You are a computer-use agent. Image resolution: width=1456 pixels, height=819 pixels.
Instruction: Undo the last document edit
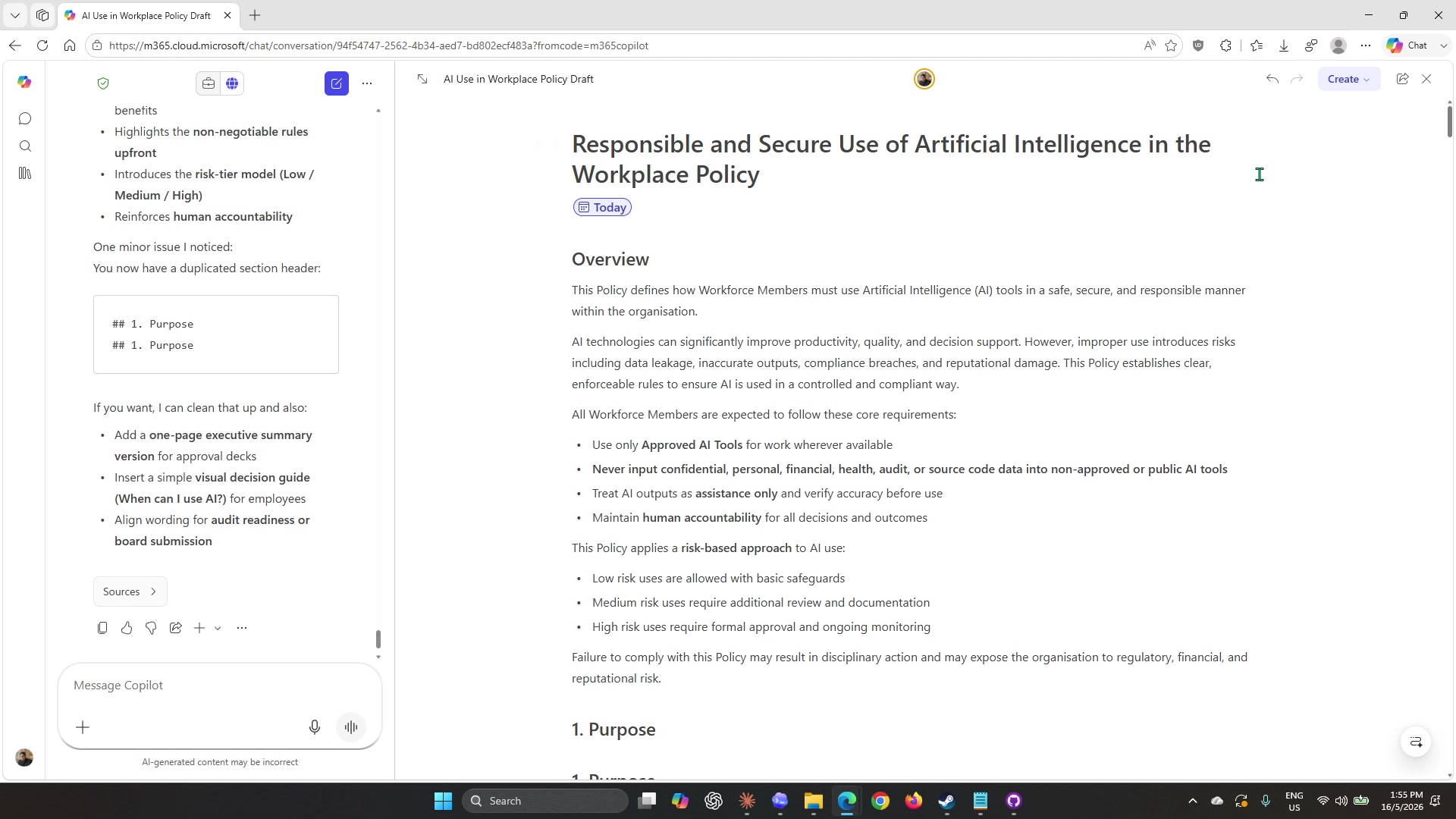1272,79
